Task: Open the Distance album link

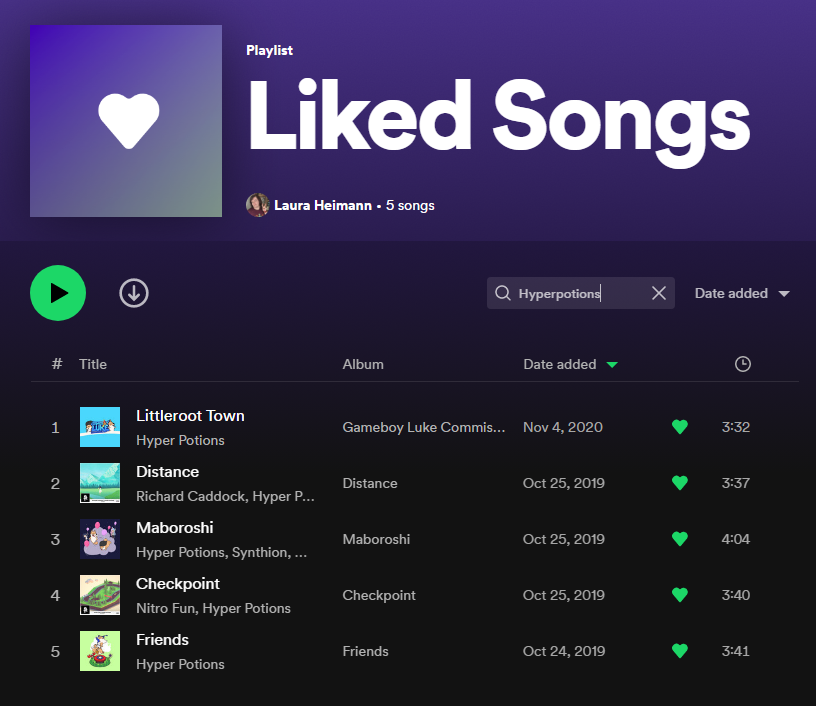Action: [x=370, y=483]
